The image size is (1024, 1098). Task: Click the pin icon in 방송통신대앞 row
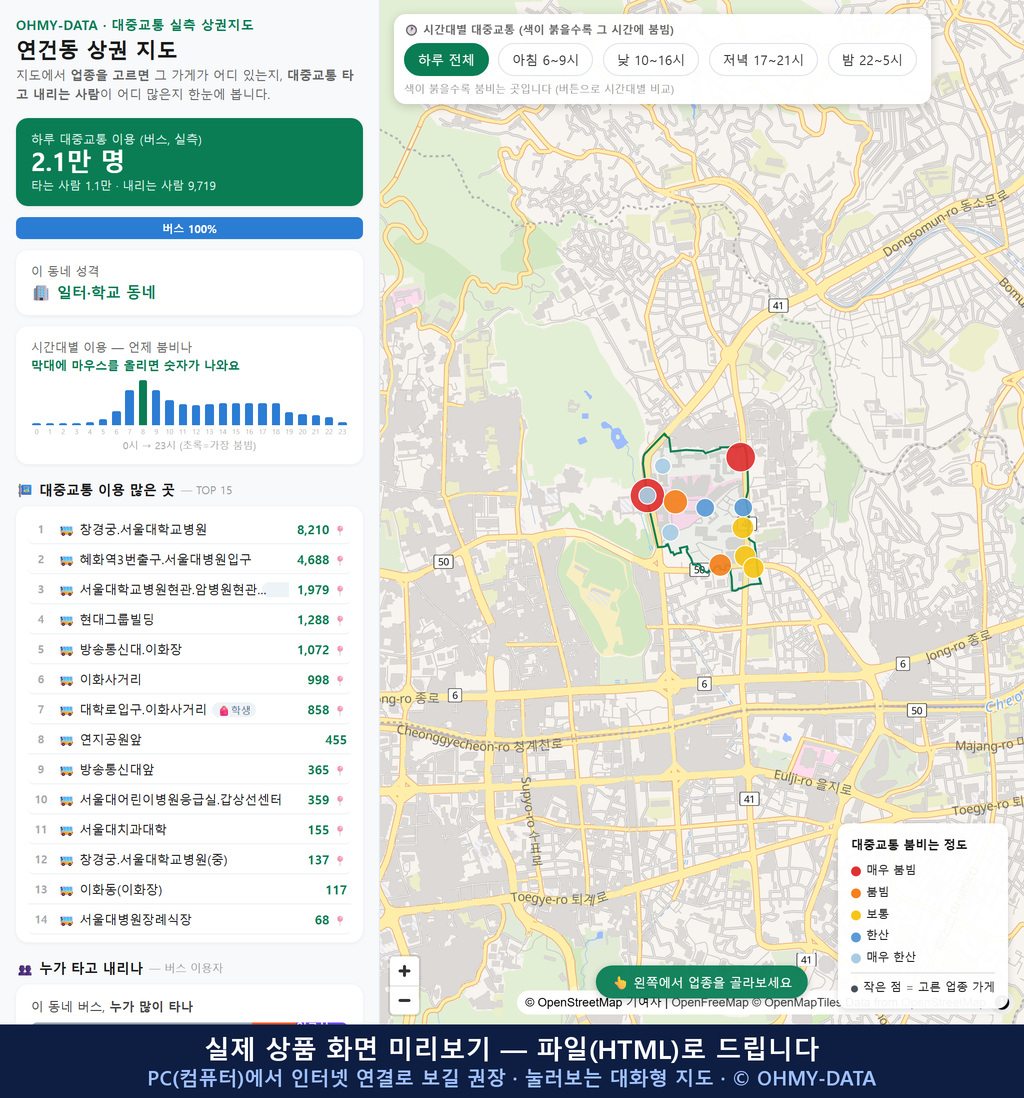pos(340,770)
